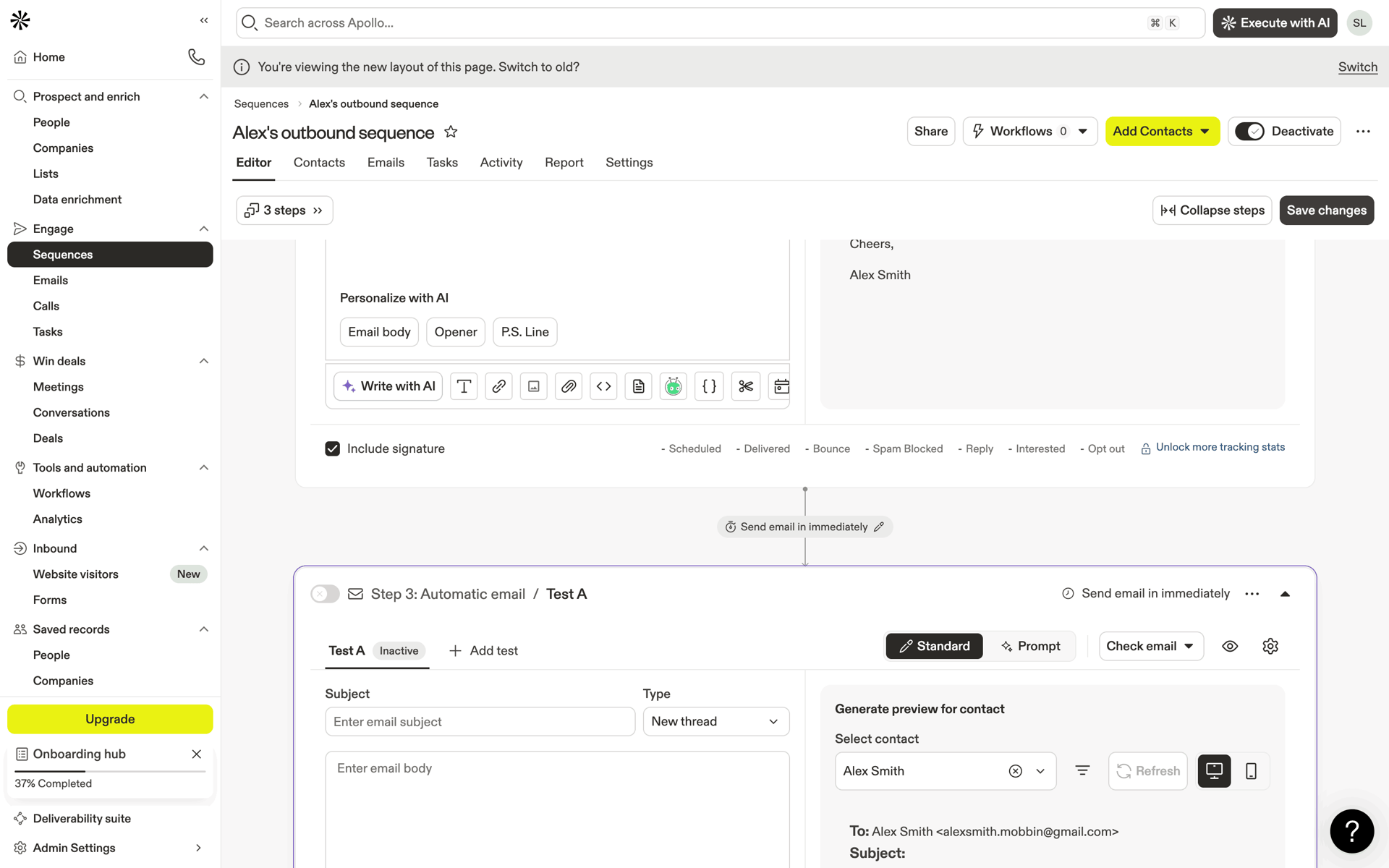
Task: Click the green robot face icon
Action: (x=674, y=386)
